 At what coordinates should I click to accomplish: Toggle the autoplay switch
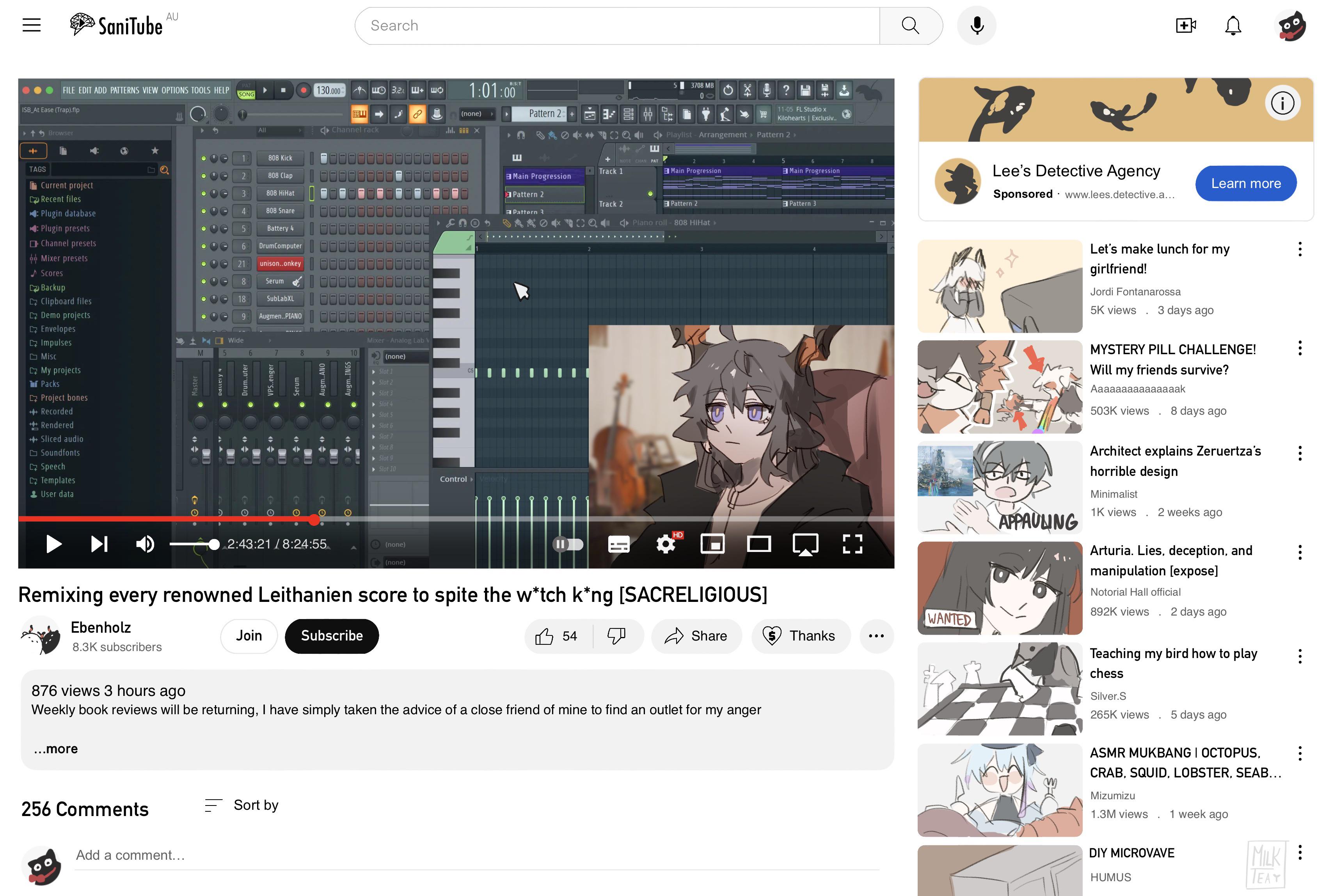(x=568, y=544)
